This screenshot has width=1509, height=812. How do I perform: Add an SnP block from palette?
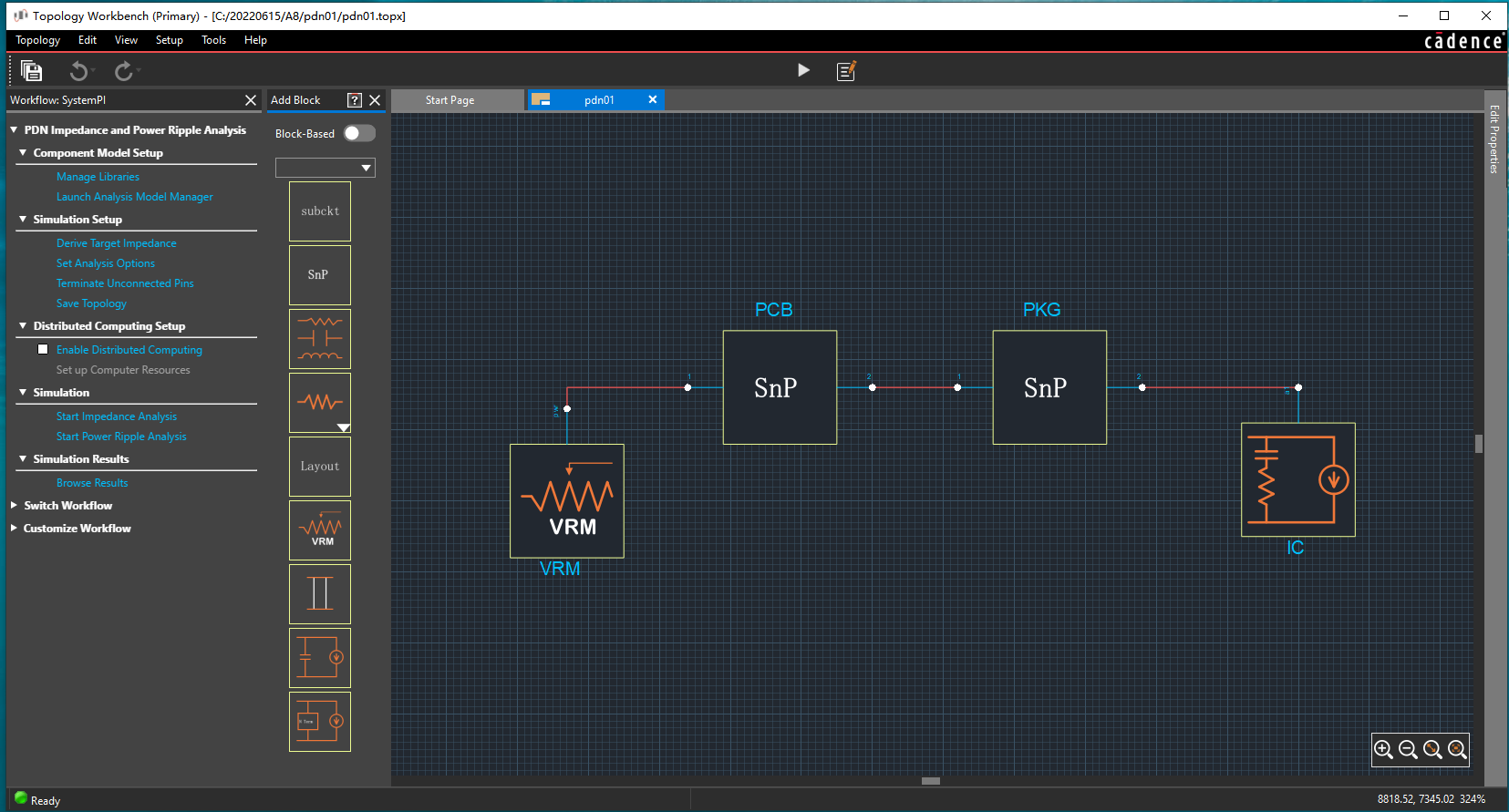point(320,275)
